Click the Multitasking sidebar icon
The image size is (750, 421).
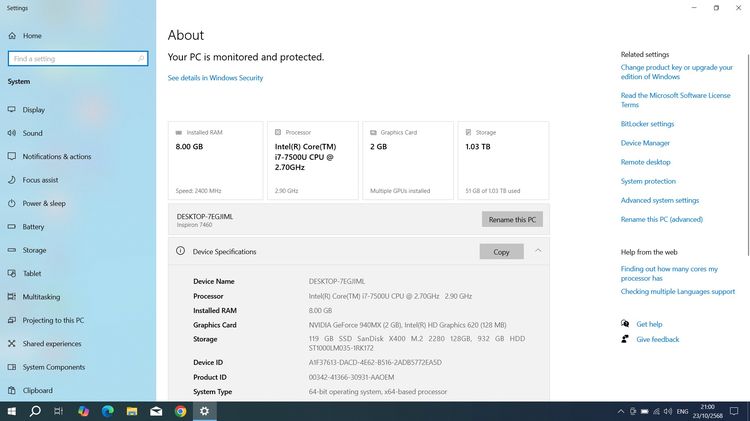pos(12,297)
